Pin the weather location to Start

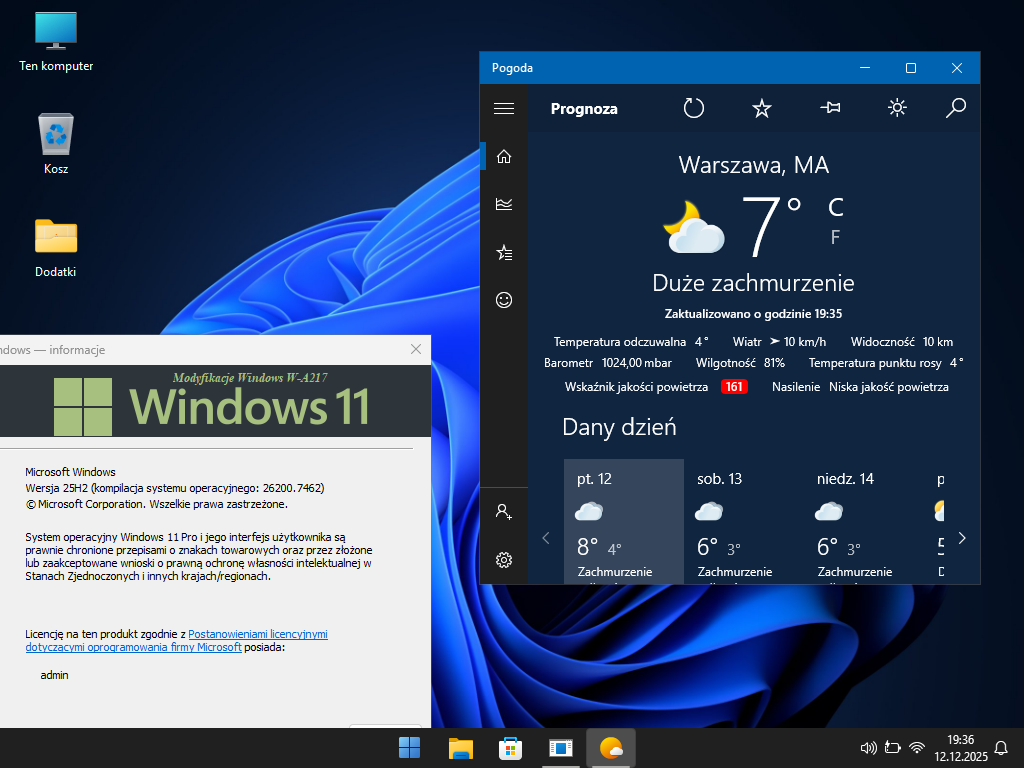pos(830,108)
